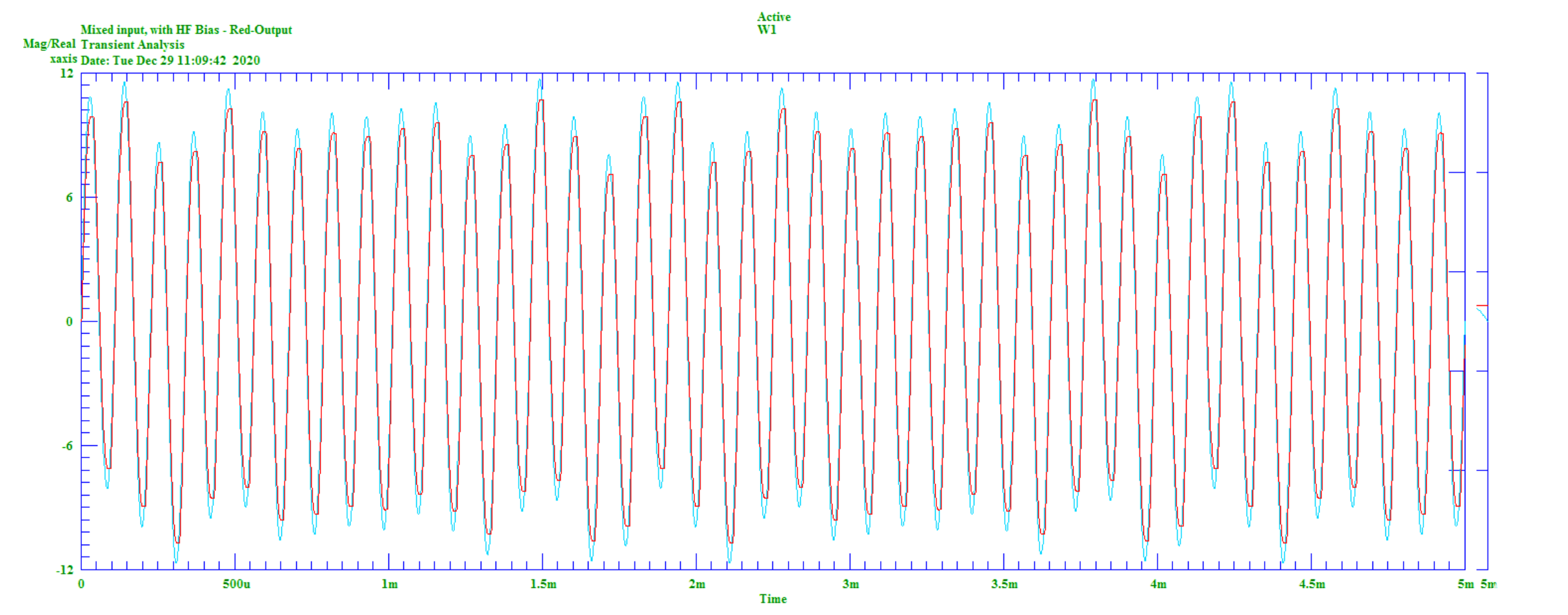Click the '6' y-axis value

point(69,197)
